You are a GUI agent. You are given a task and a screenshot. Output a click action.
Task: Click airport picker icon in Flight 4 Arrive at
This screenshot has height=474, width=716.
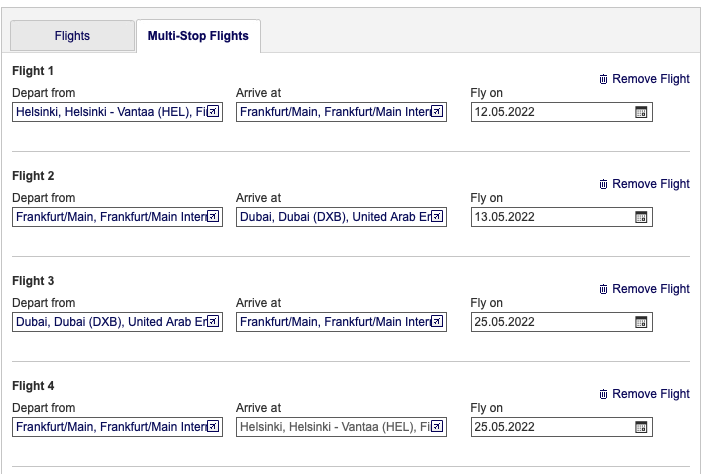[x=437, y=428]
